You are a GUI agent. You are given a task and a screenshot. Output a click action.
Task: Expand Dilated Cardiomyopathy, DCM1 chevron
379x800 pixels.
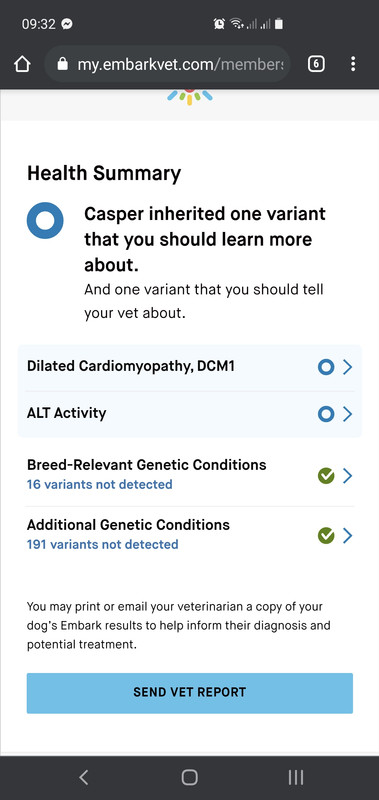(347, 367)
